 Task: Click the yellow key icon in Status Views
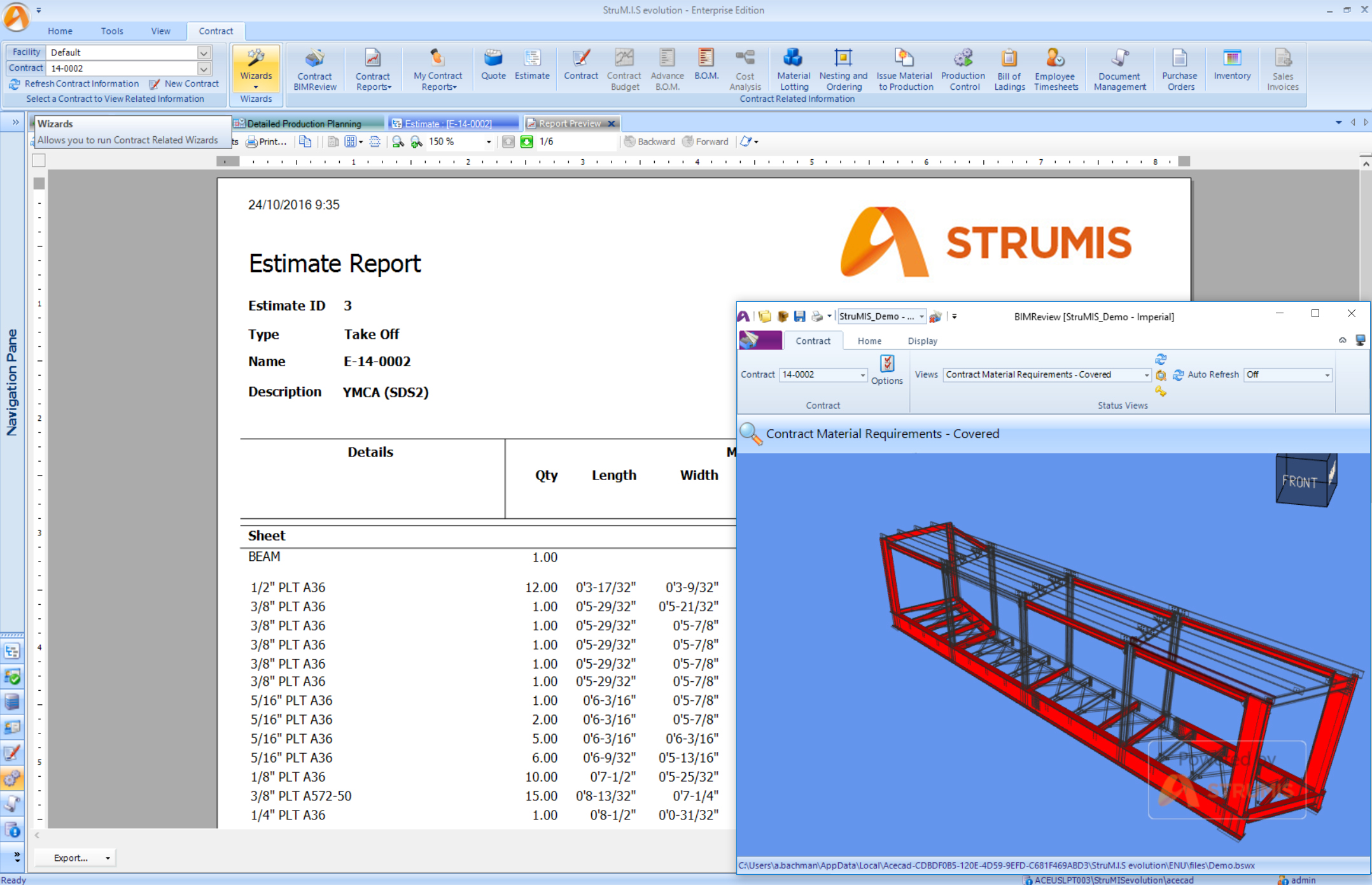pyautogui.click(x=1161, y=392)
